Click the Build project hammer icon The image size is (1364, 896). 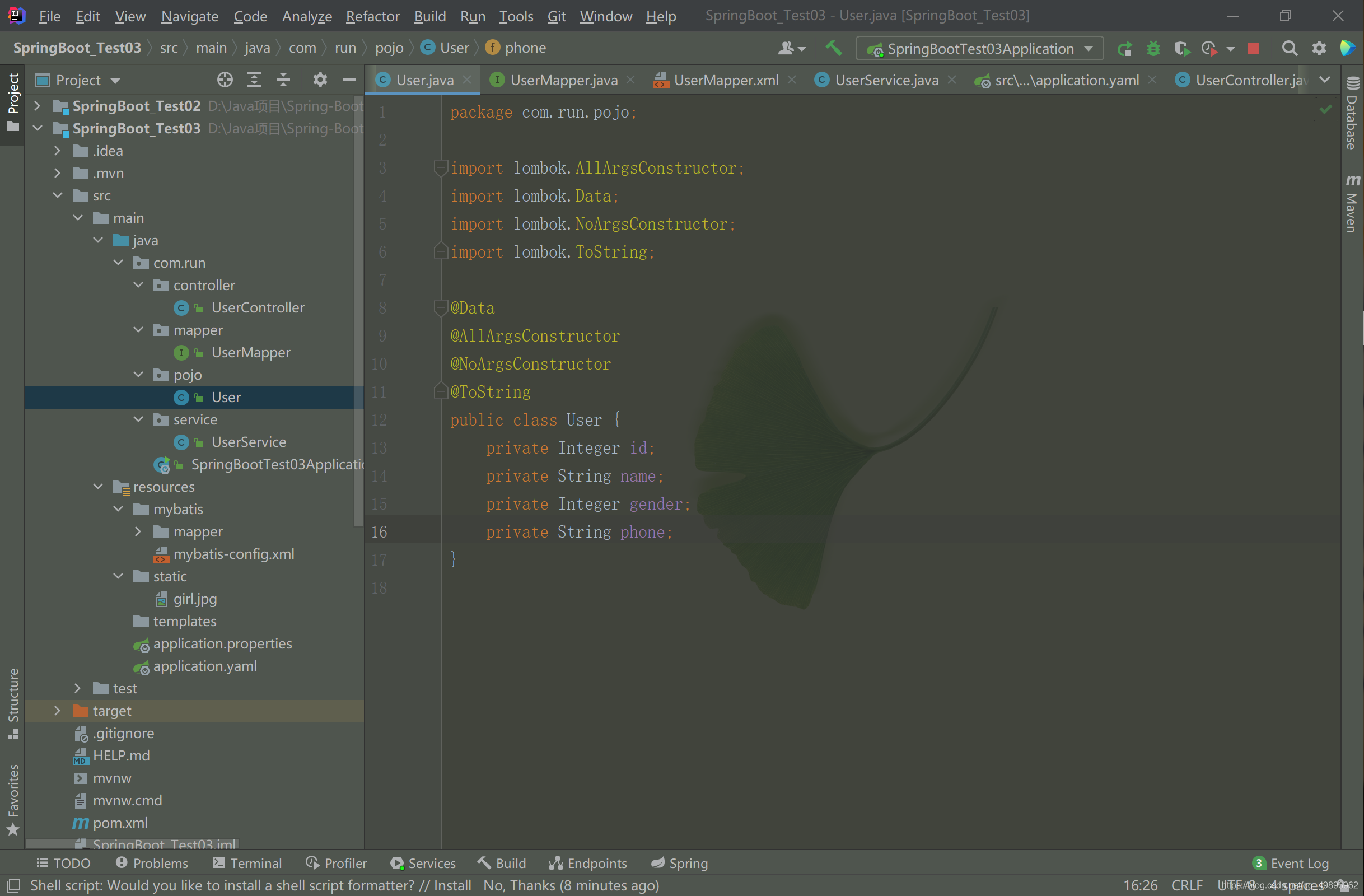pyautogui.click(x=834, y=48)
